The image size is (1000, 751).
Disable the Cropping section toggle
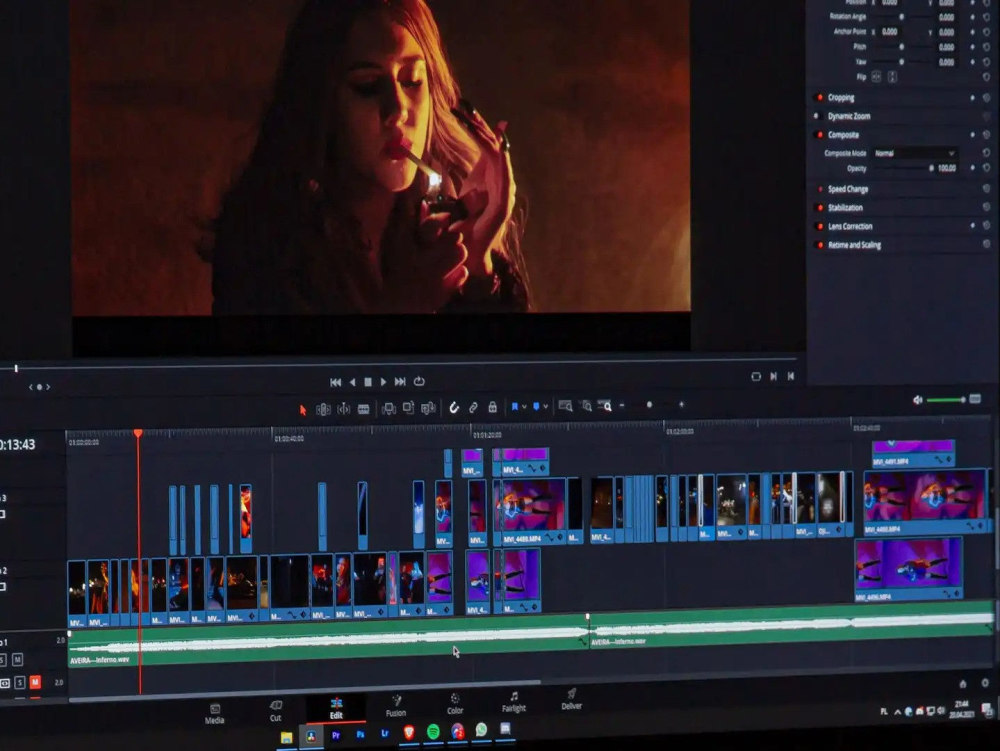[x=820, y=98]
